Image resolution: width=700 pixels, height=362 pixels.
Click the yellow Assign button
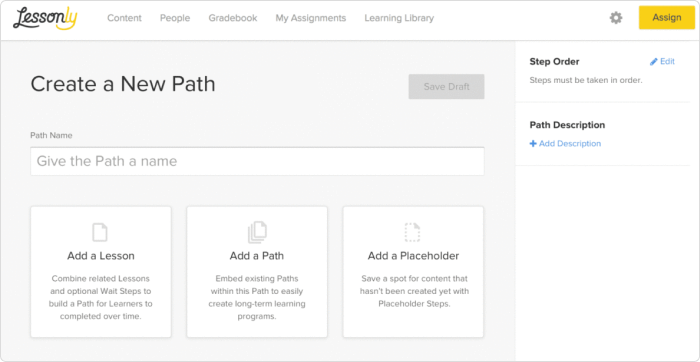(667, 17)
